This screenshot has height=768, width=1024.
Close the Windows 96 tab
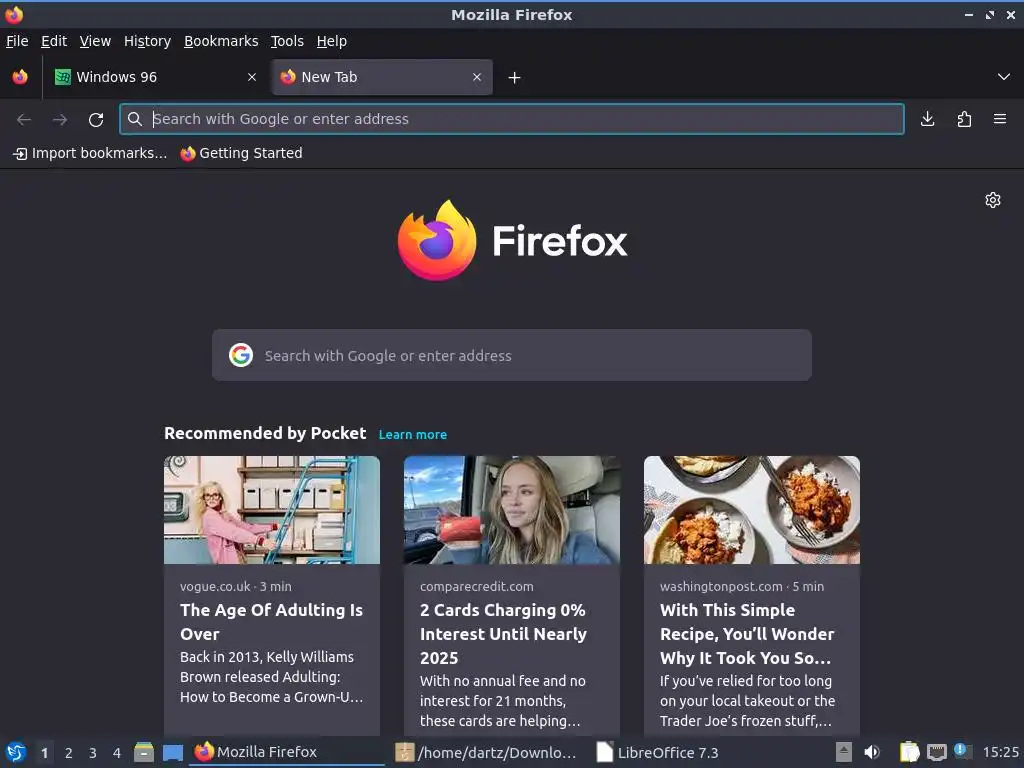coord(252,77)
